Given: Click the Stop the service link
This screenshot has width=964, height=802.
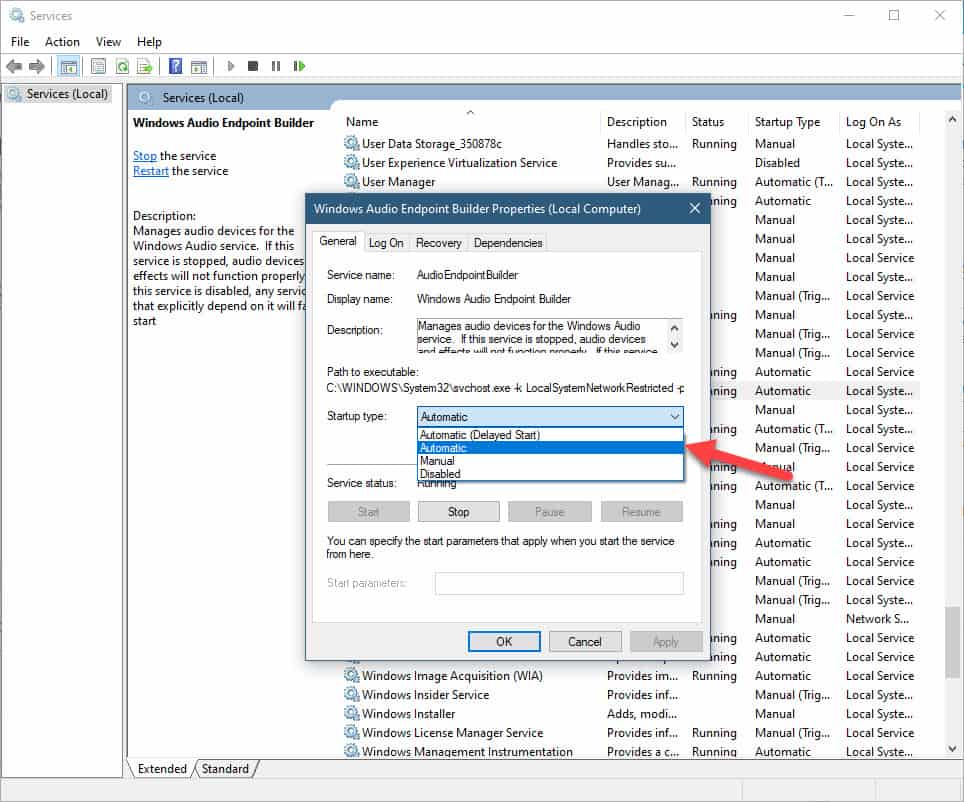Looking at the screenshot, I should point(144,155).
